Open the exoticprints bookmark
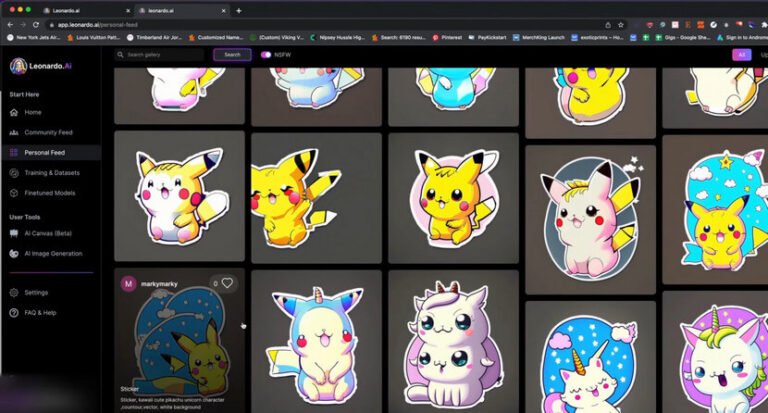The width and height of the screenshot is (768, 413). [x=597, y=37]
